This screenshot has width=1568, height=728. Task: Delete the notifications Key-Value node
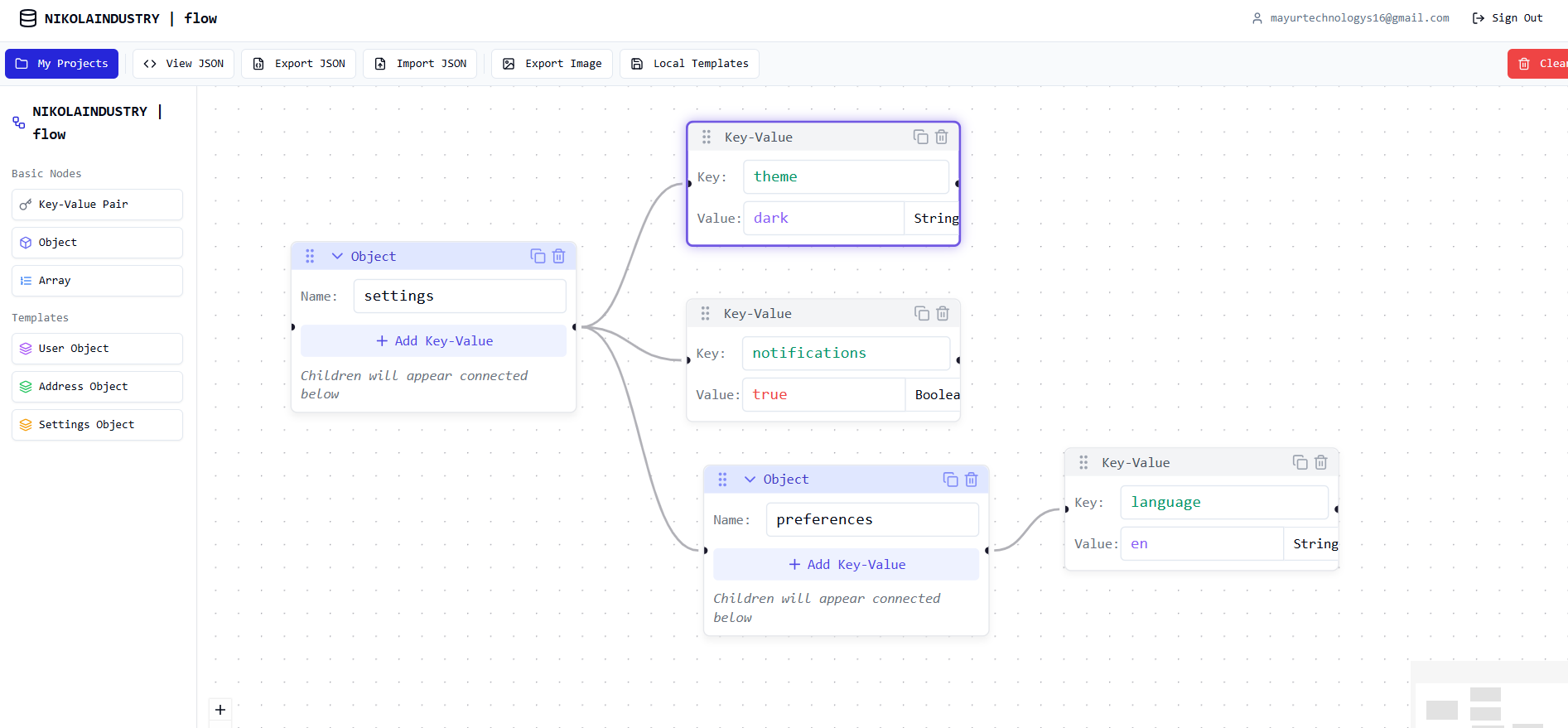(943, 313)
